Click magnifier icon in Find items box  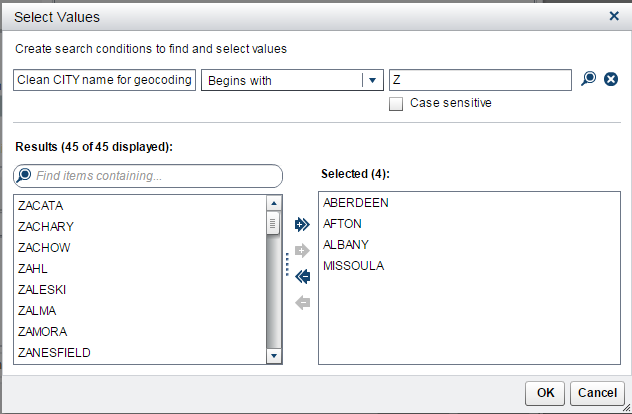click(x=24, y=176)
